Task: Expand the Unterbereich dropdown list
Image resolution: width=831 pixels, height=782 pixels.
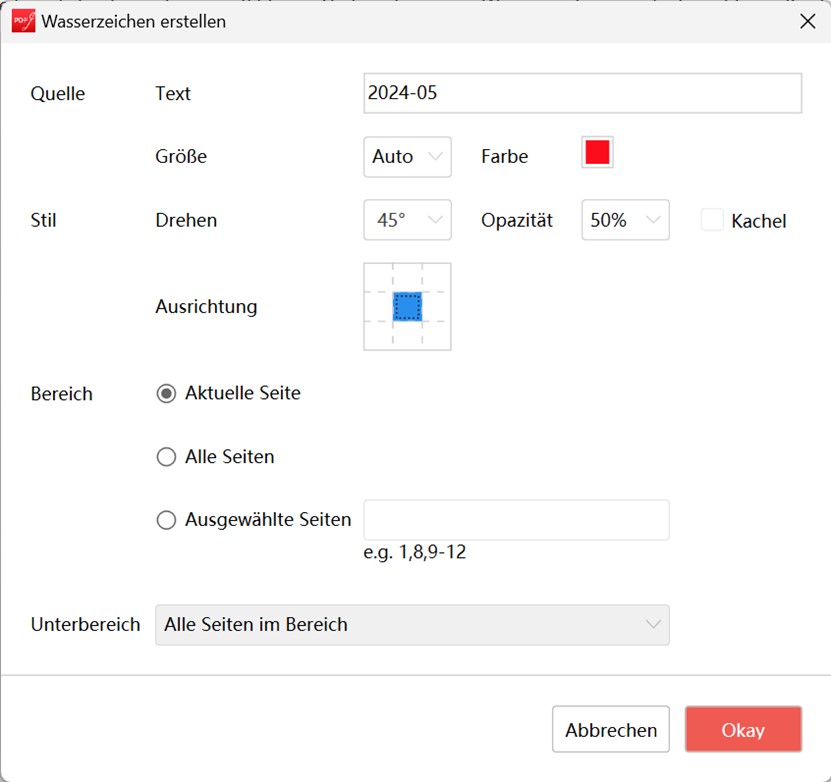Action: pyautogui.click(x=412, y=625)
